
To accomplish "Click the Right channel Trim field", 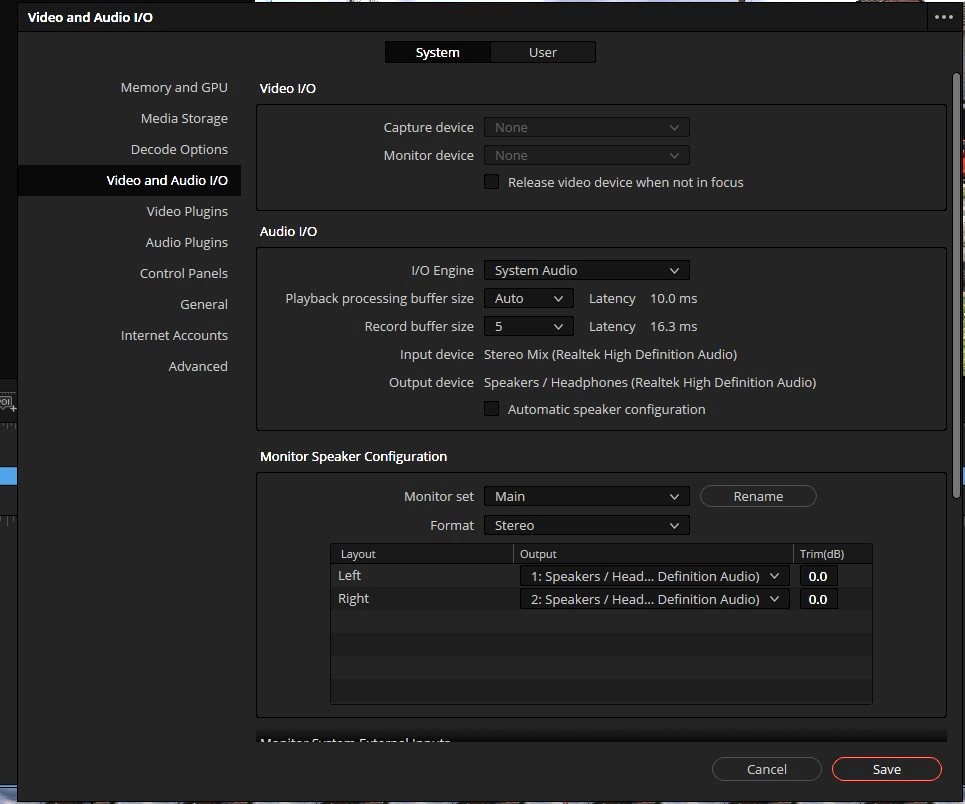I will [818, 599].
